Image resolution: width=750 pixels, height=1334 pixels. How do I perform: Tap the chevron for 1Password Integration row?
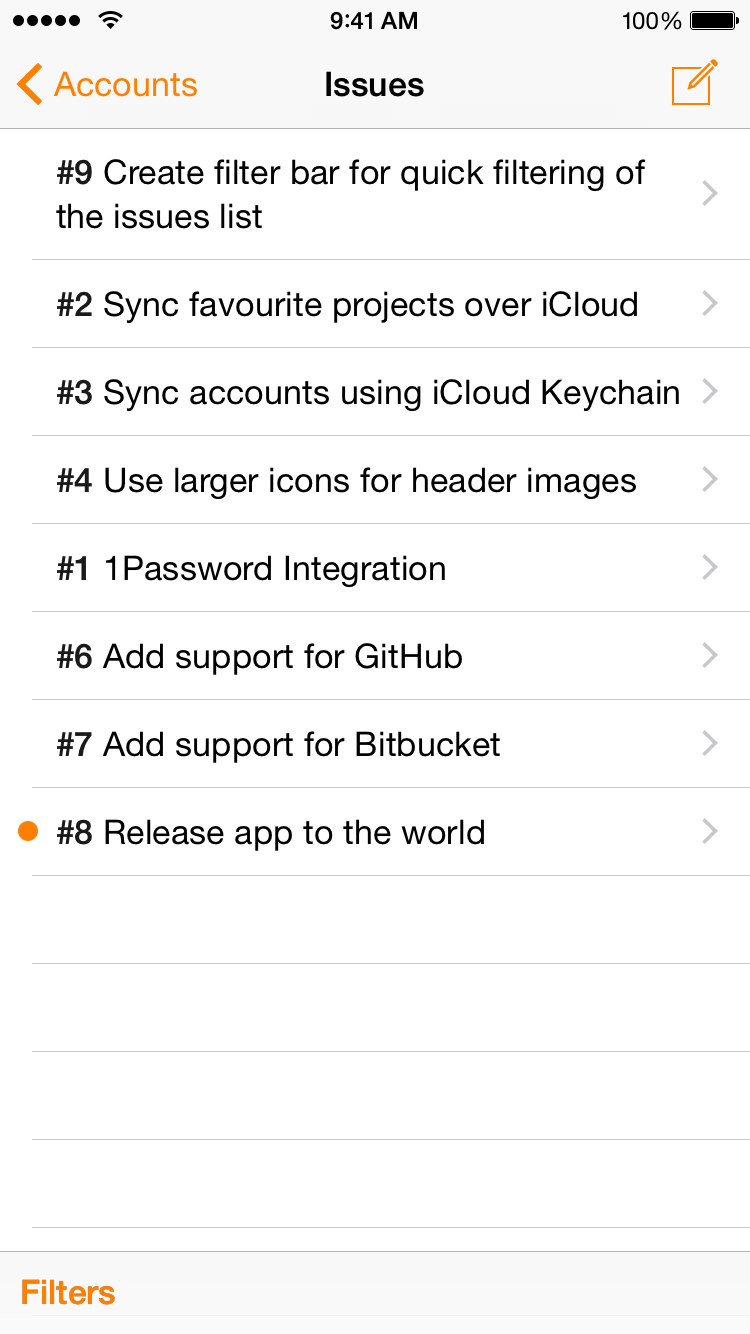pyautogui.click(x=710, y=568)
